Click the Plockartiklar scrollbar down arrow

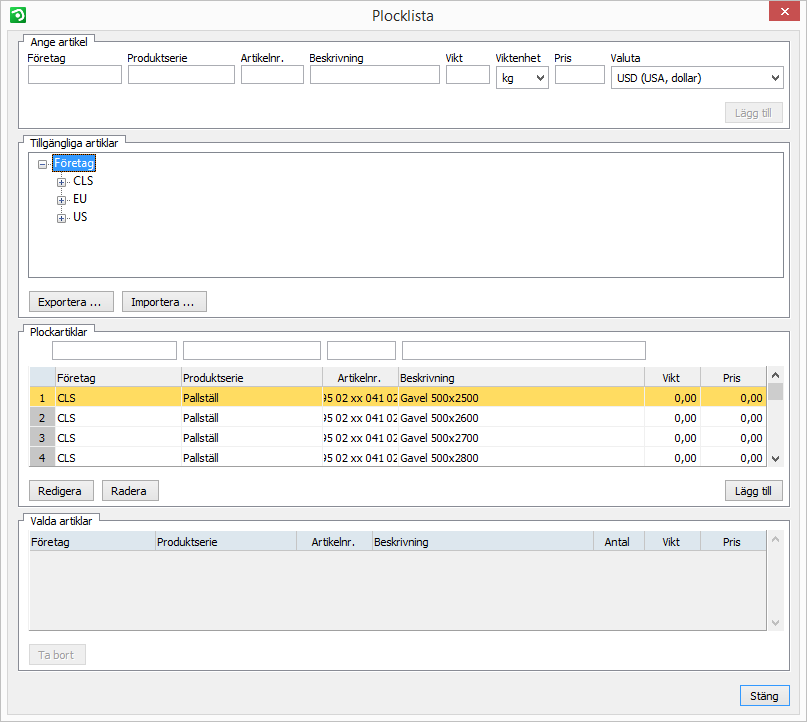[776, 459]
